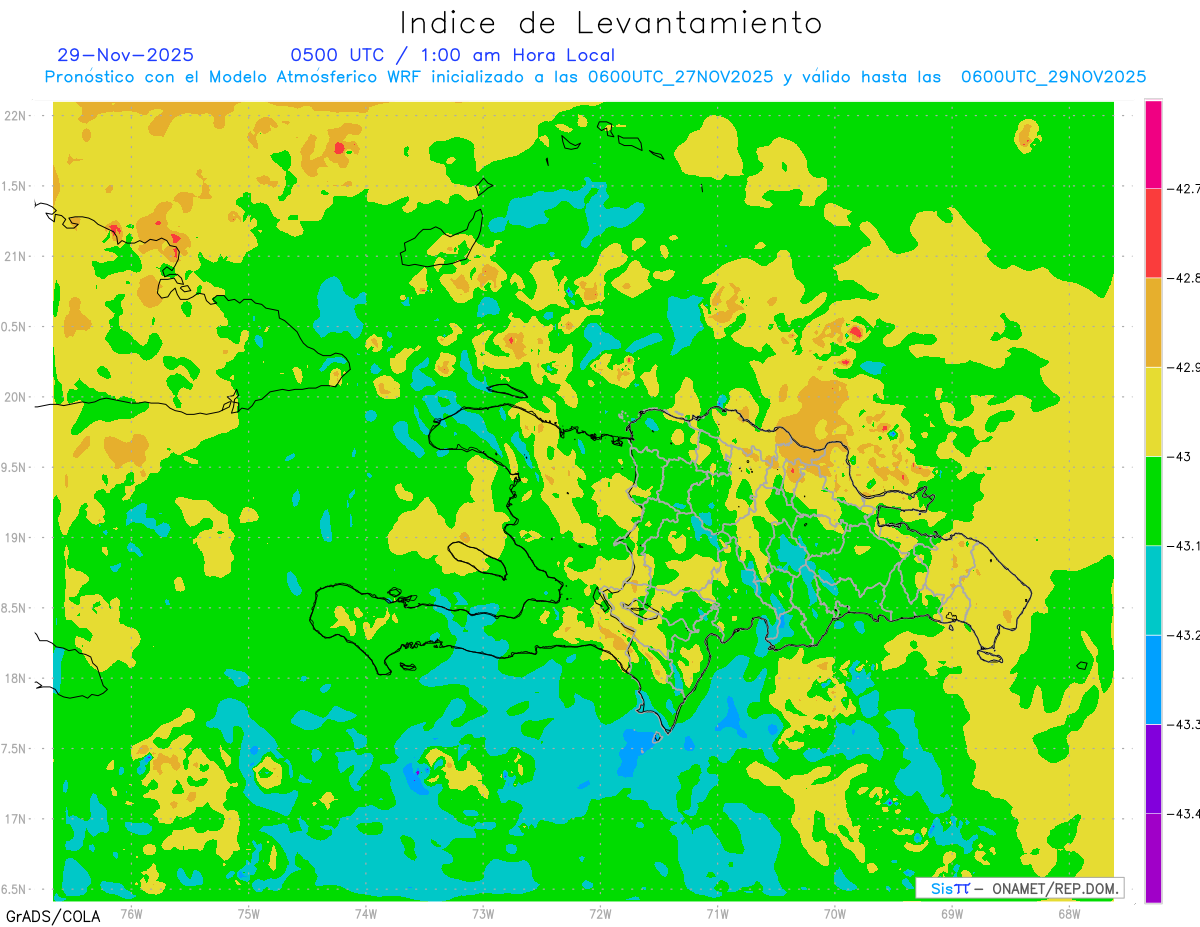Click the '21N' latitude label

click(16, 256)
